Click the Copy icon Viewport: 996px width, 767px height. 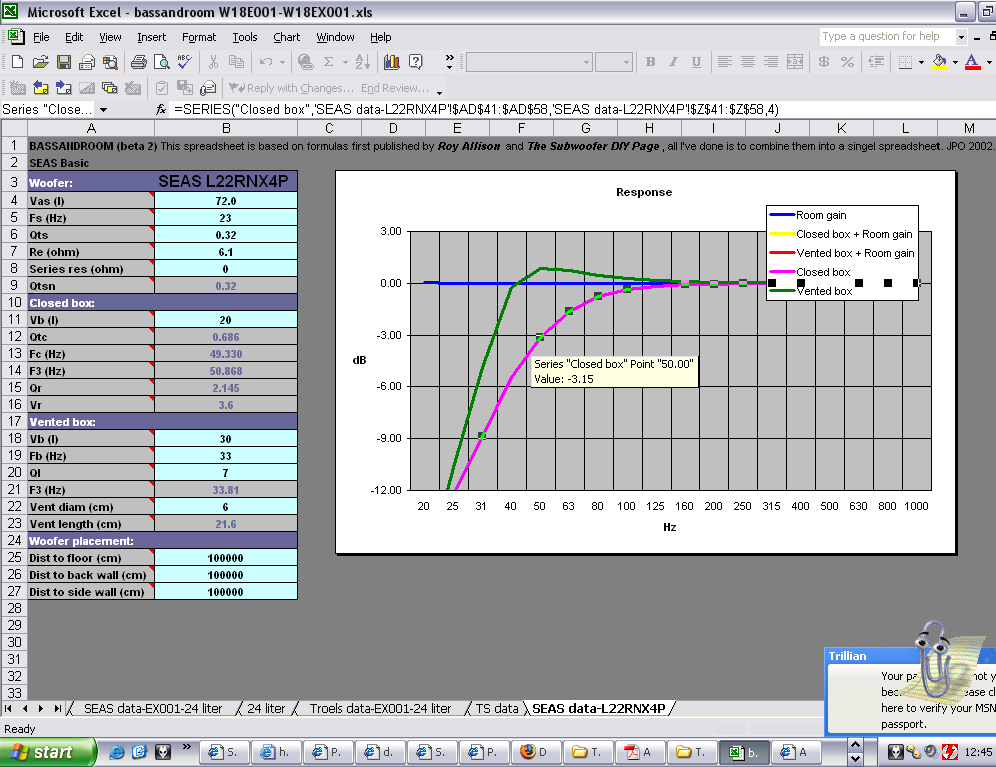coord(236,62)
